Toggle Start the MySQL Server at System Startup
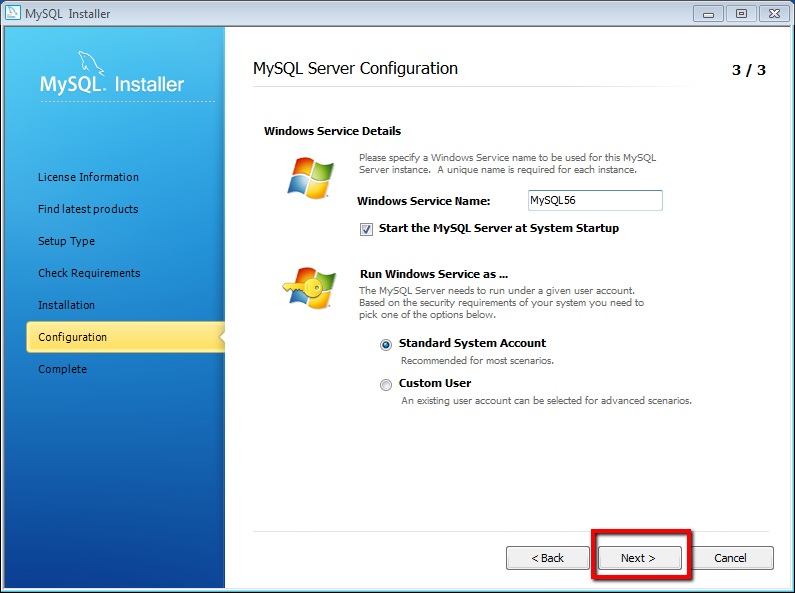The width and height of the screenshot is (795, 593). tap(366, 229)
